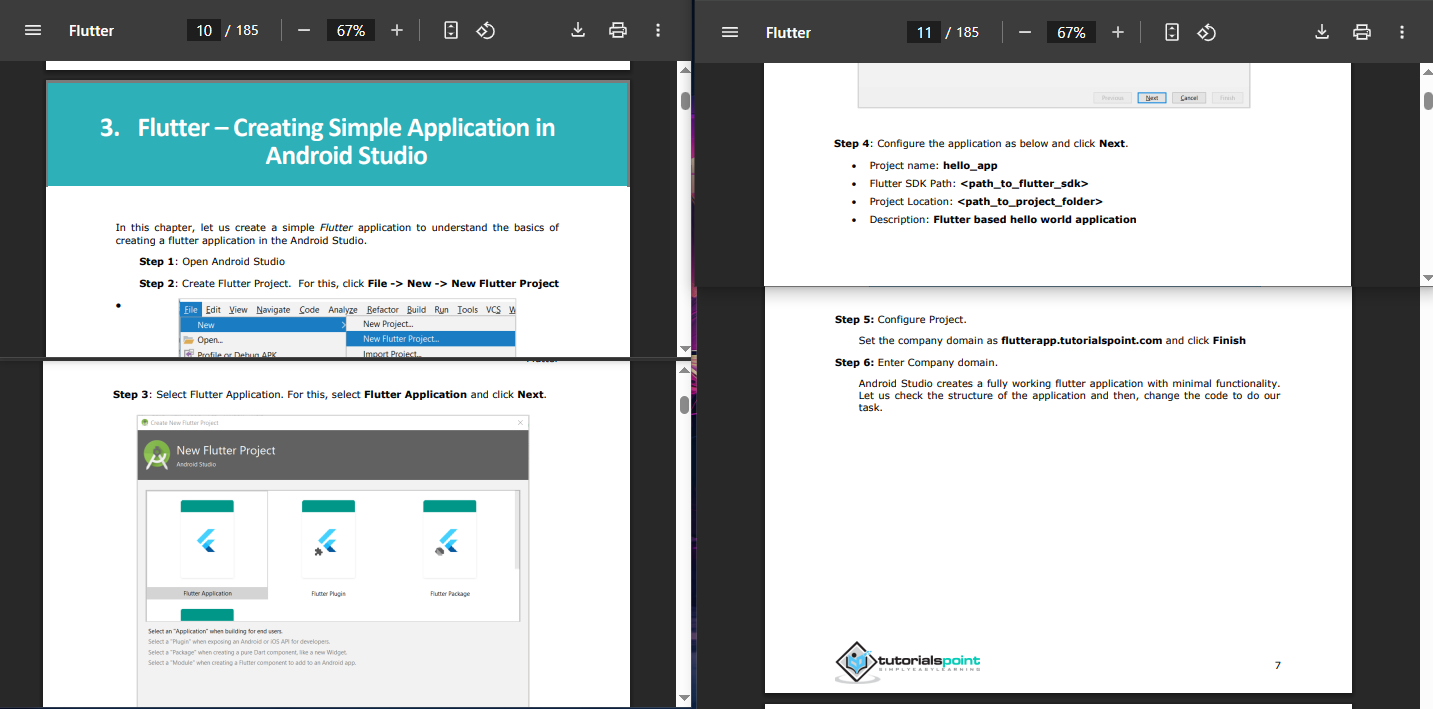Open more actions menu in right viewer
1433x709 pixels.
click(1402, 32)
